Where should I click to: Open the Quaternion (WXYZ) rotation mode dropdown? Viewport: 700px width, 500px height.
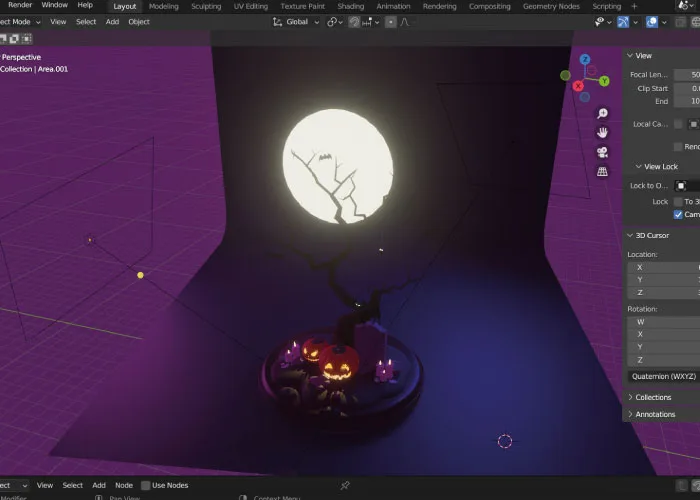[664, 376]
